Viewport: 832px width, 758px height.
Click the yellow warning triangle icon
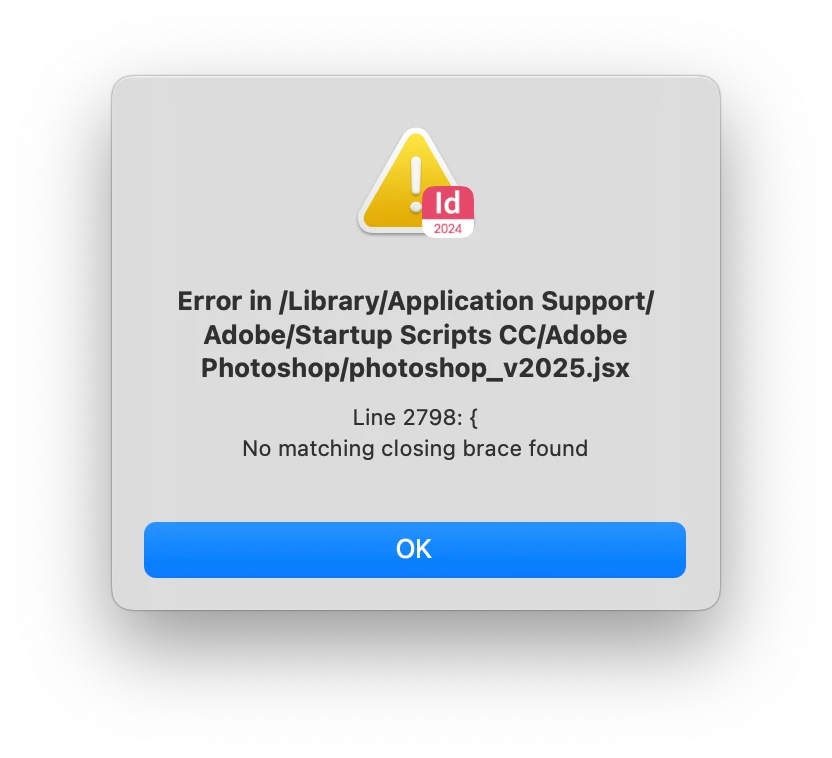(409, 183)
